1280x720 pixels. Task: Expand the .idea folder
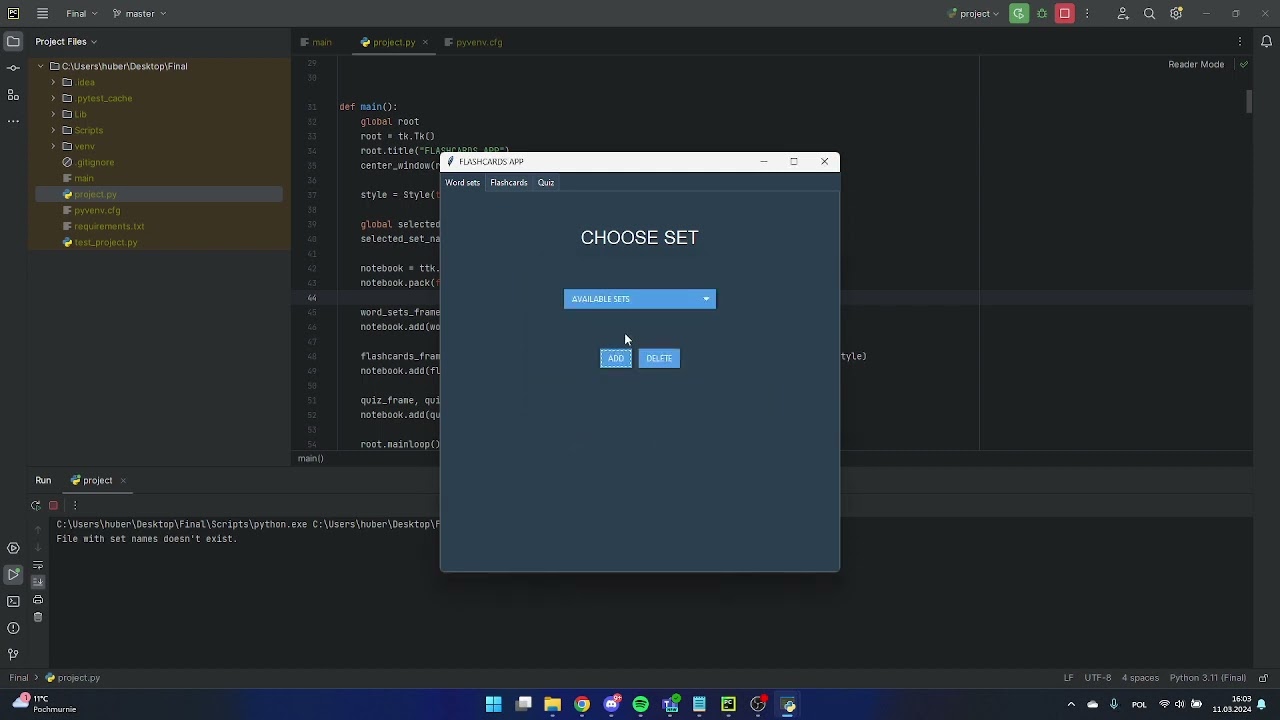coord(53,82)
